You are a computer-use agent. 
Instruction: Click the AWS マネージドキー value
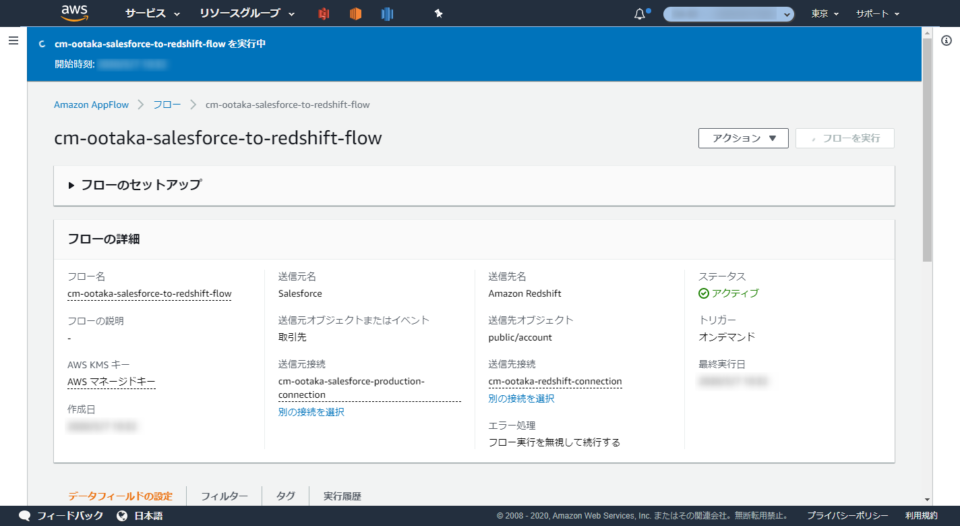point(111,382)
